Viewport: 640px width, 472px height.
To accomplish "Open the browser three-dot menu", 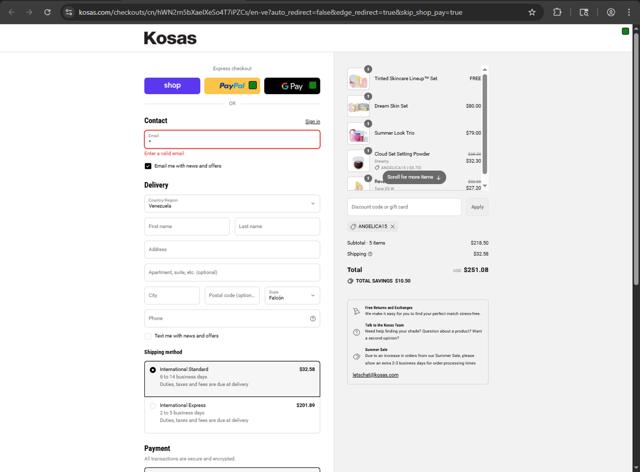I will 629,12.
